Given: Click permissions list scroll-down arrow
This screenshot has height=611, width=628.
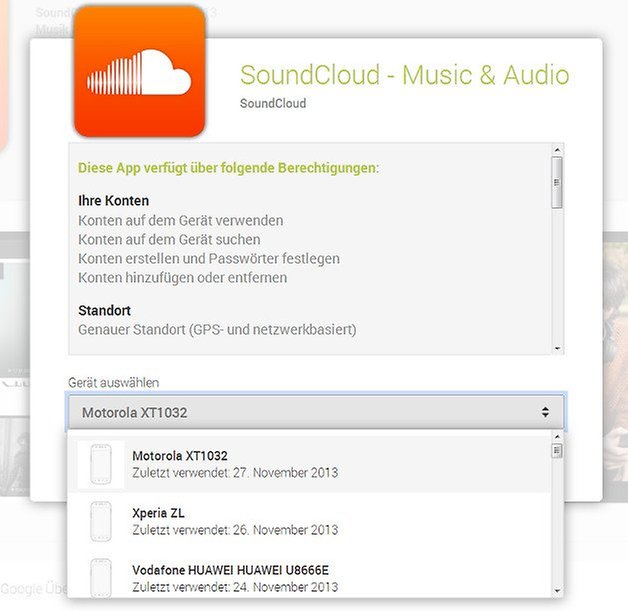Looking at the screenshot, I should [557, 349].
